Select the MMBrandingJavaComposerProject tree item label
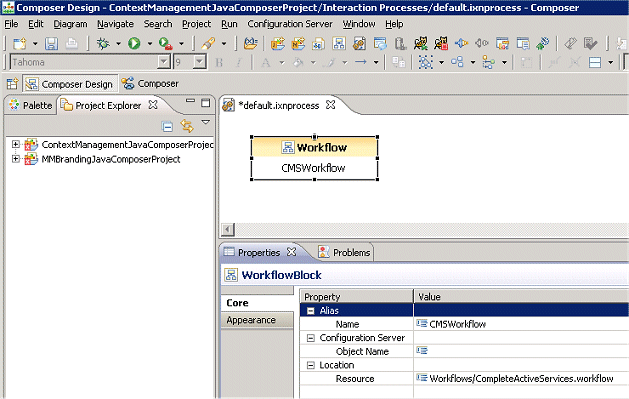Screen dimensions: 629x399 (111, 159)
